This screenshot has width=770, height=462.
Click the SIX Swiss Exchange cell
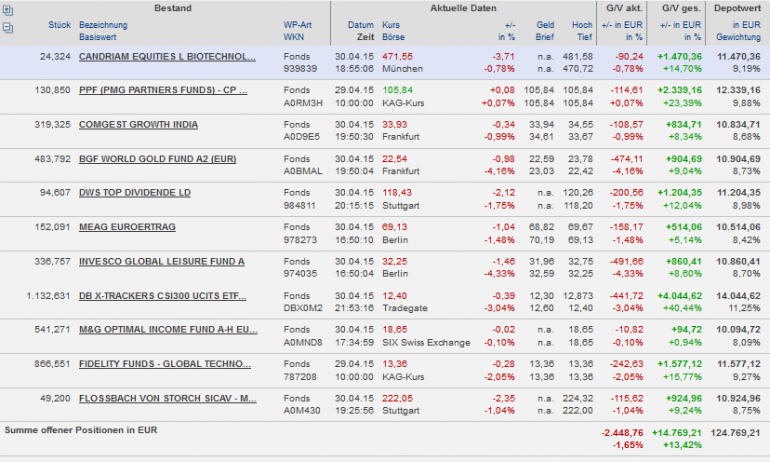click(x=426, y=342)
